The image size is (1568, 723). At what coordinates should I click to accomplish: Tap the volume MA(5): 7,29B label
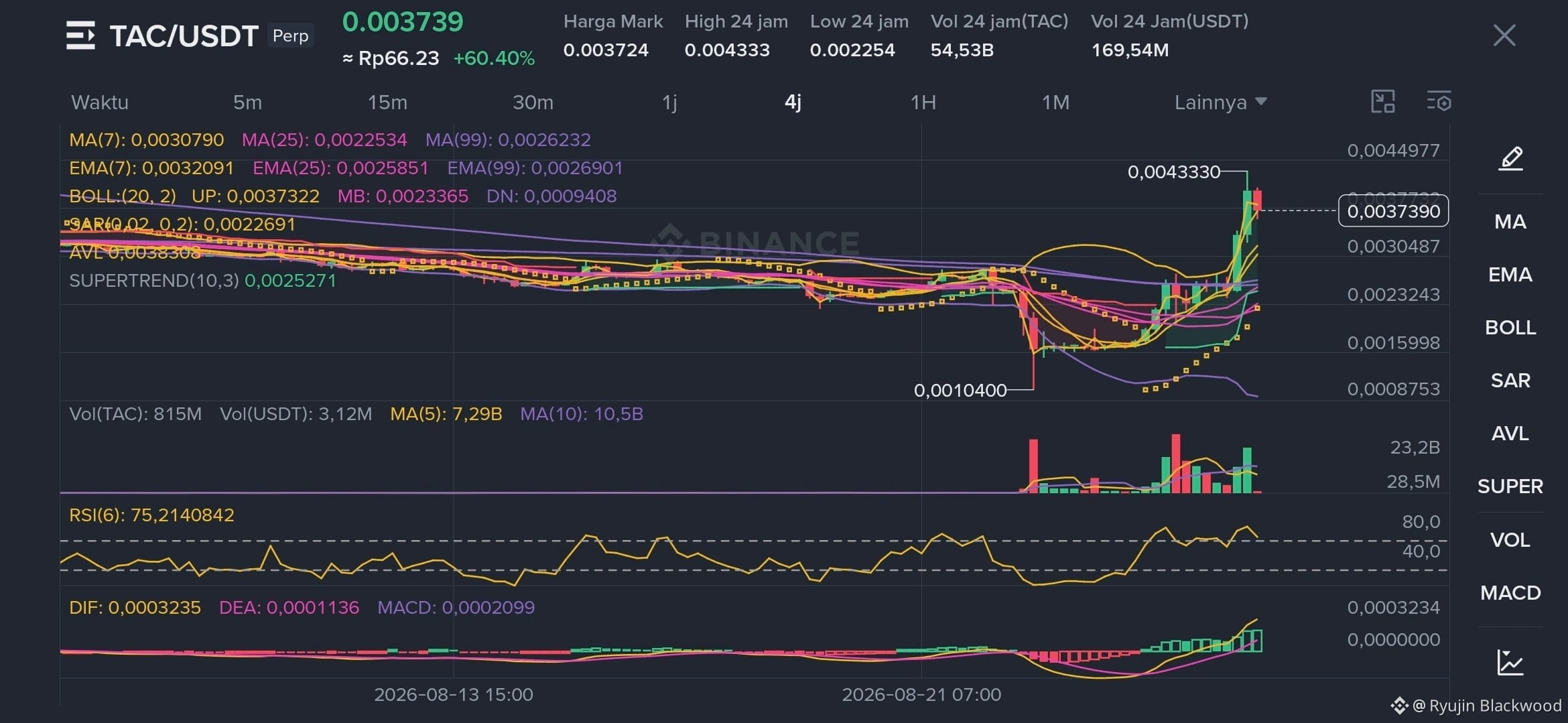[446, 414]
